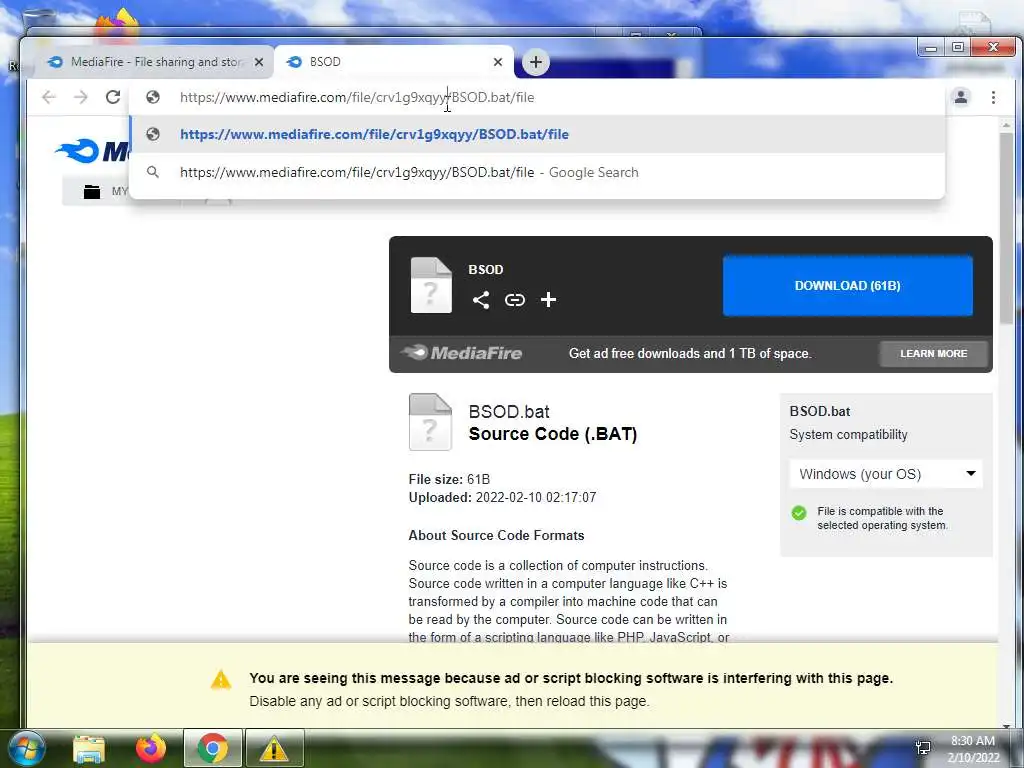Choose the Google Search suggestion row
Viewport: 1024px width, 768px height.
coord(537,172)
